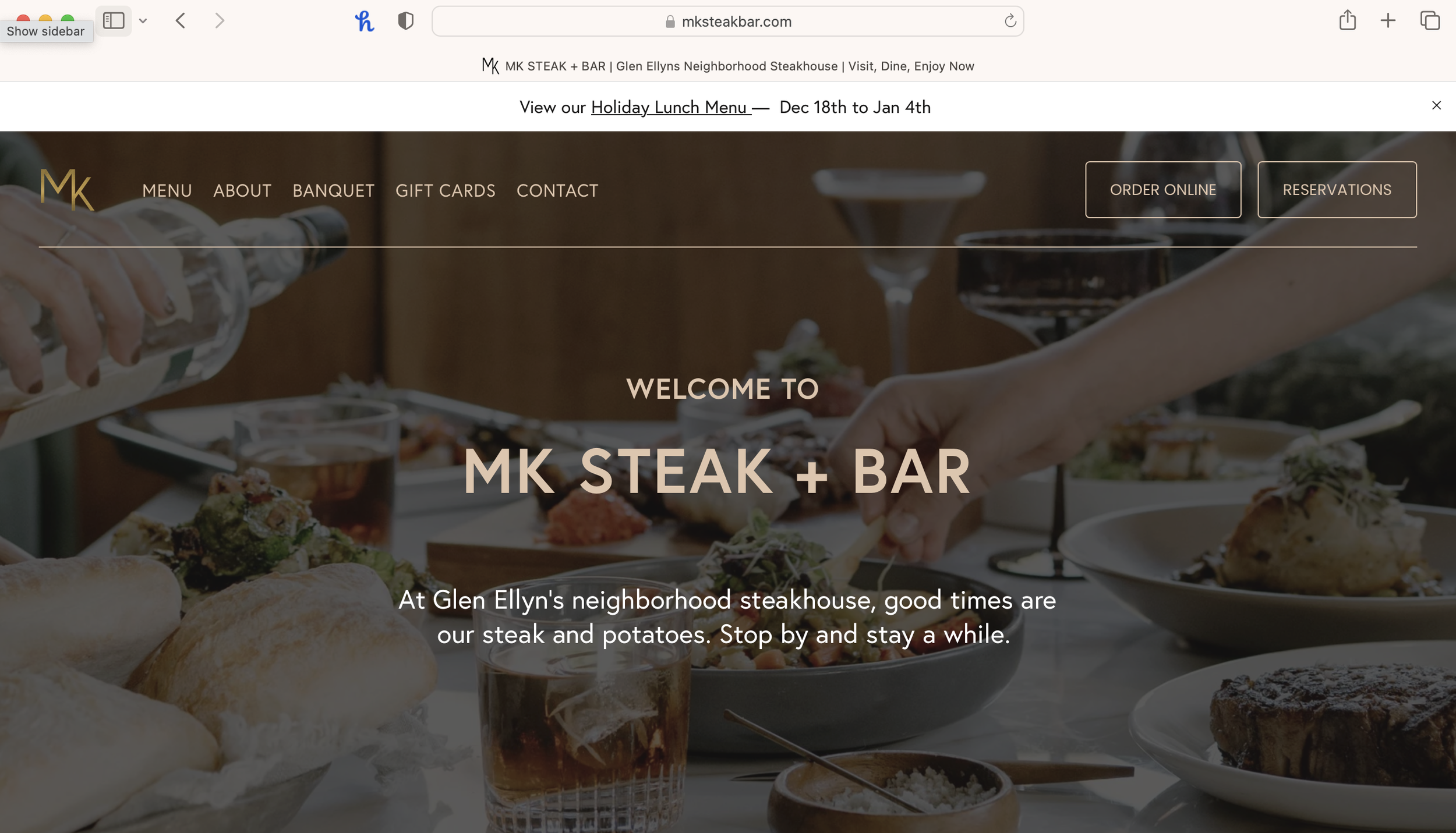Open the Holiday Lunch Menu link
The width and height of the screenshot is (1456, 833).
point(671,107)
